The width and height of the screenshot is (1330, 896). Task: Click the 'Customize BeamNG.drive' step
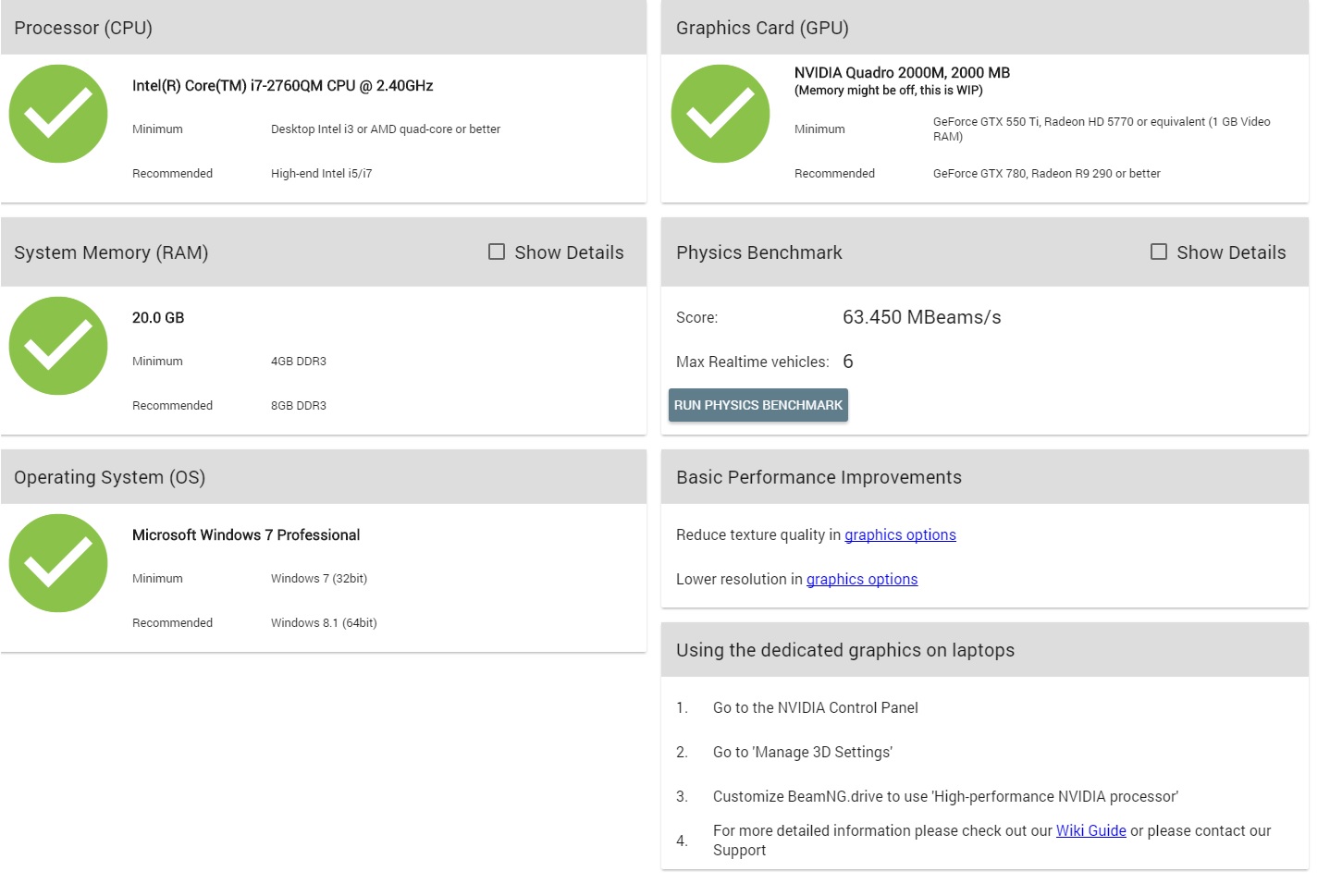pos(945,796)
